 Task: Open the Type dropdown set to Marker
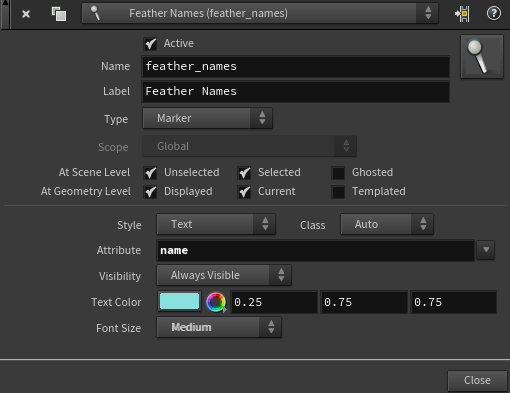207,118
